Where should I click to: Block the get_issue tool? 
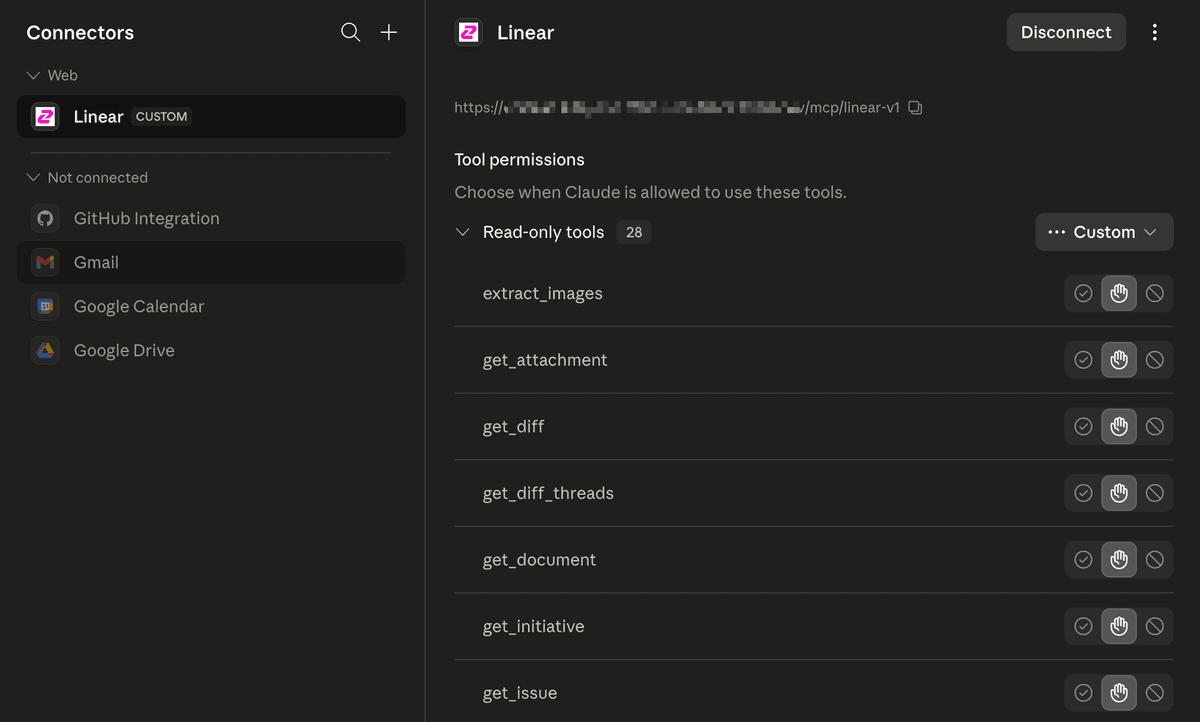click(1155, 693)
